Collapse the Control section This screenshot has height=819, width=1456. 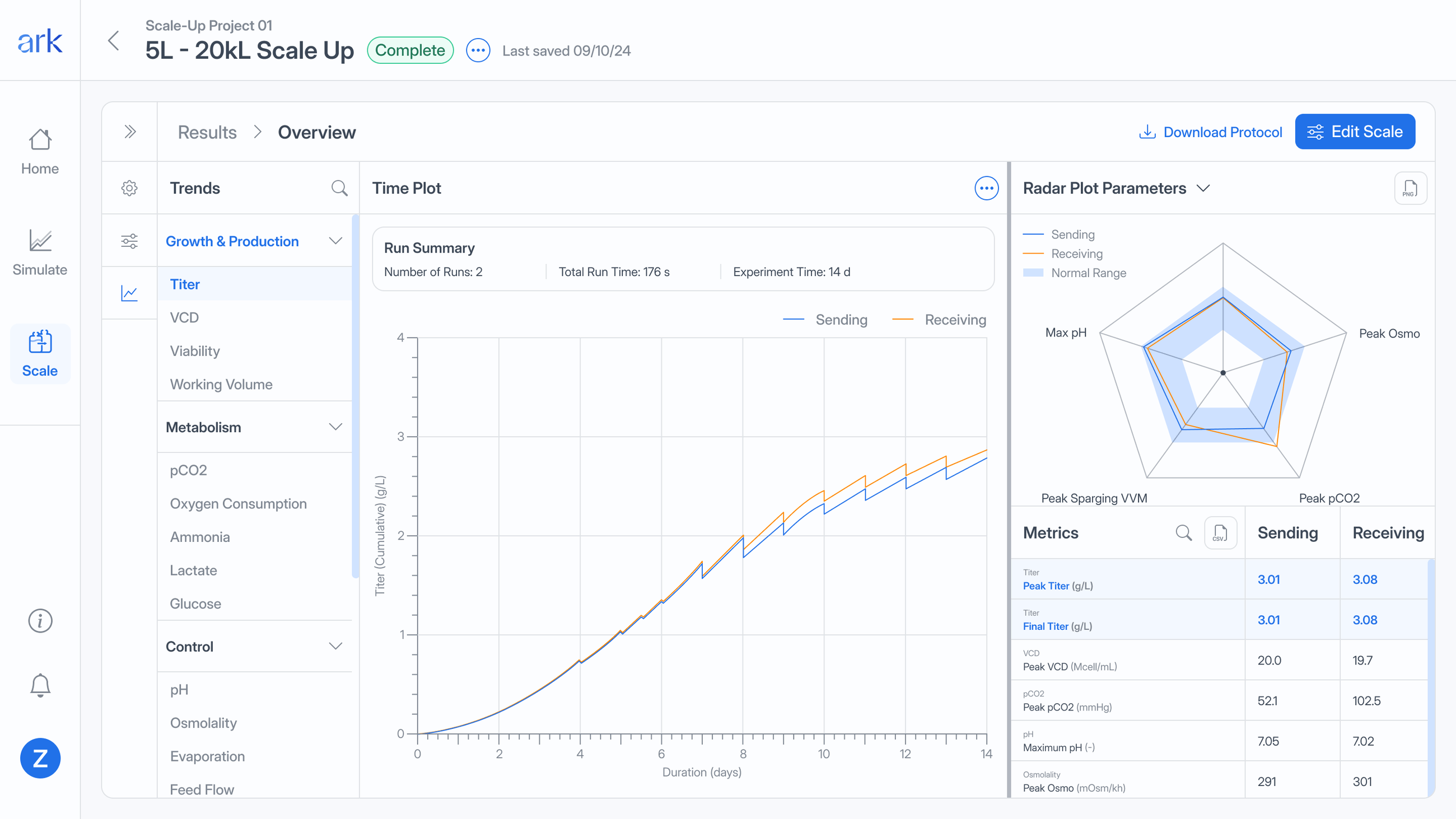pos(336,647)
